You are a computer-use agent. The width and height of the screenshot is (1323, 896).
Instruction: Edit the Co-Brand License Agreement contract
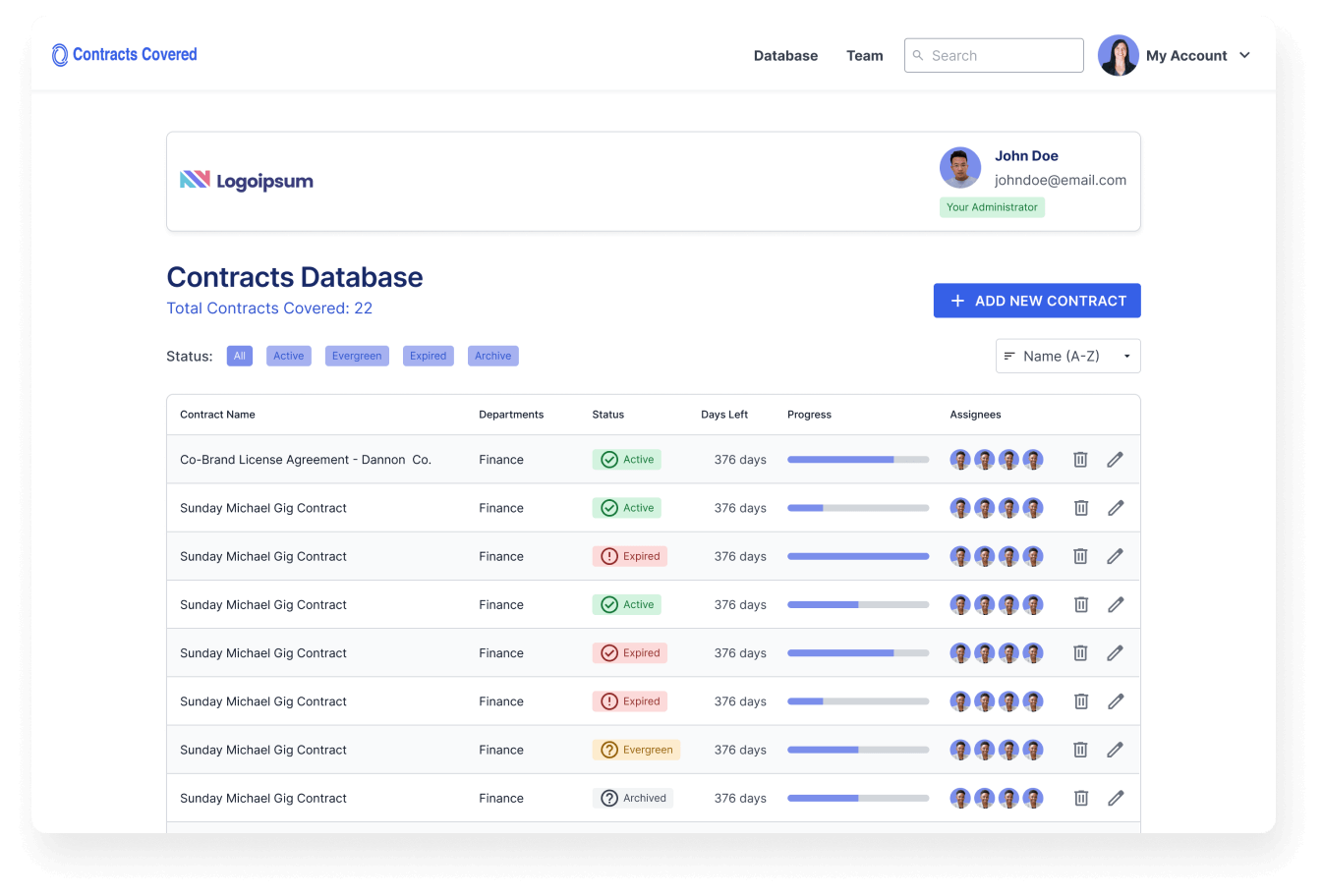click(x=1115, y=460)
